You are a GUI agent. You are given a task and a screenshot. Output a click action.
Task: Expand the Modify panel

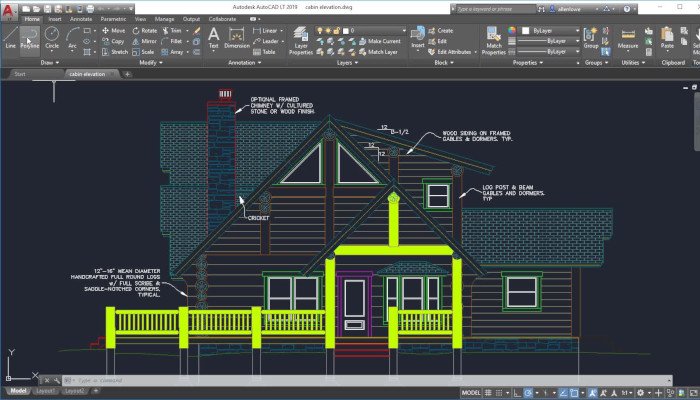[x=150, y=62]
